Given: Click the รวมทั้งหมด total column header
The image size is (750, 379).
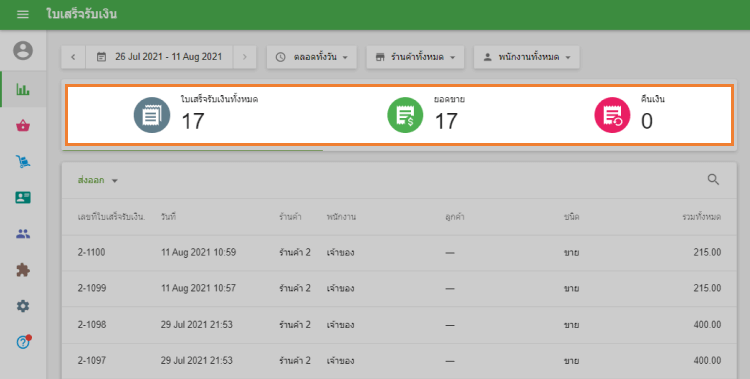Looking at the screenshot, I should pos(702,217).
